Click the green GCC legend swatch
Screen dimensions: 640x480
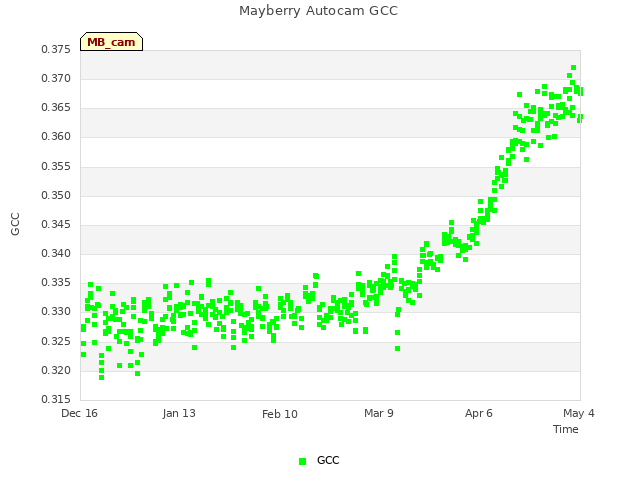click(x=302, y=461)
